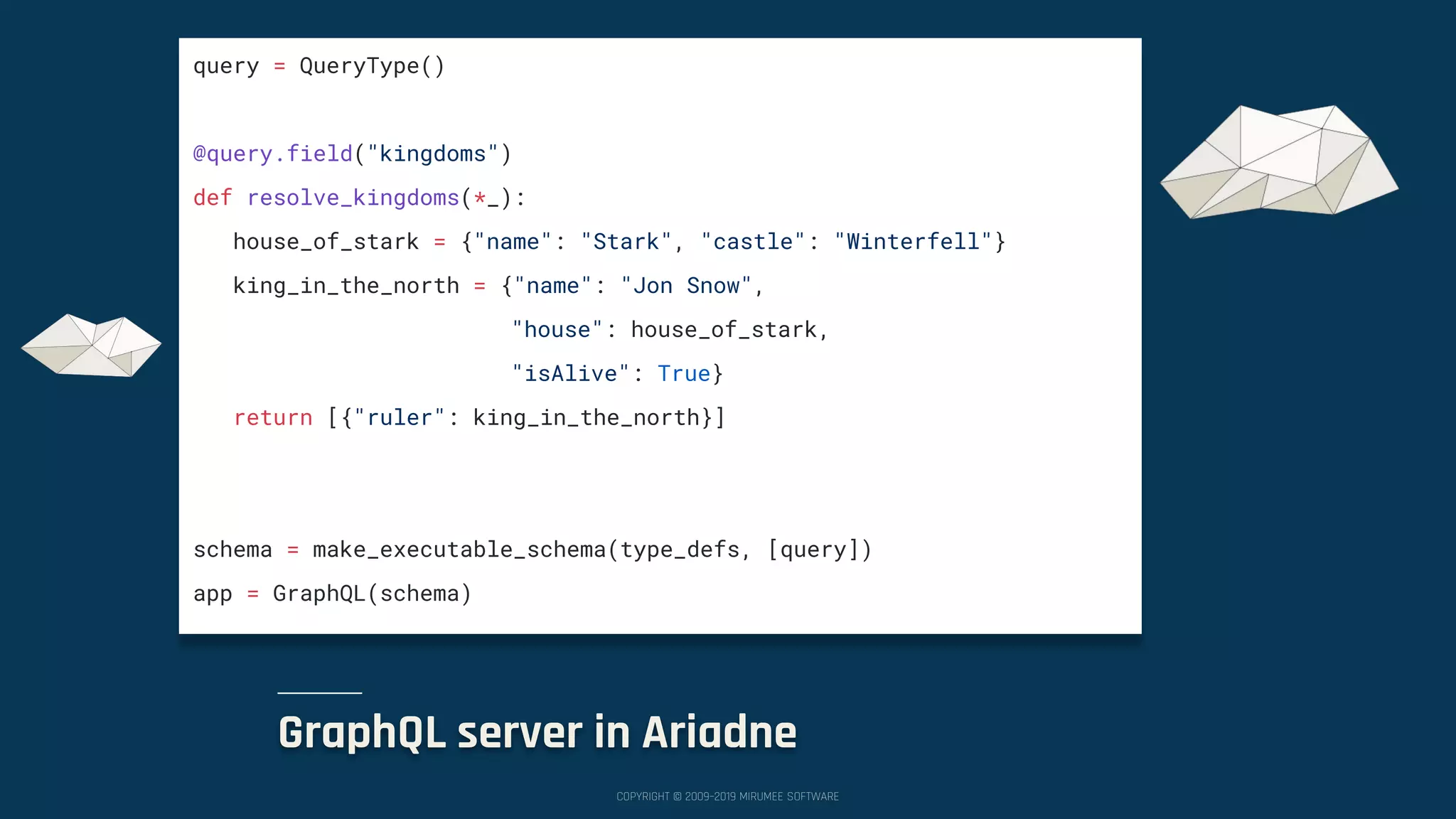Screen dimensions: 1456x819
Task: Click the def keyword
Action: click(x=213, y=198)
